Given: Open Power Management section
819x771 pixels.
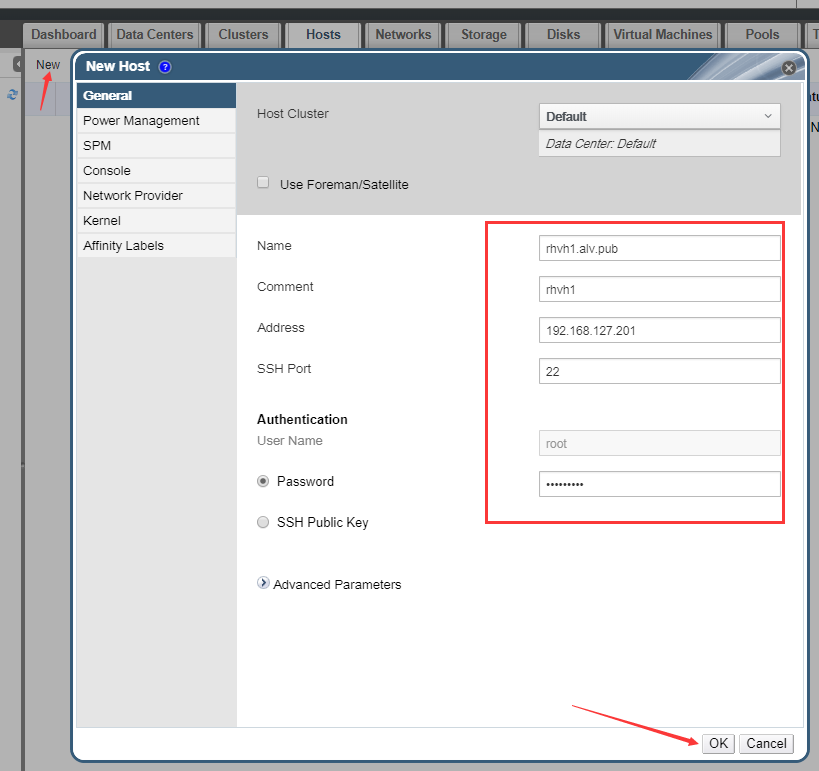Looking at the screenshot, I should pyautogui.click(x=156, y=121).
